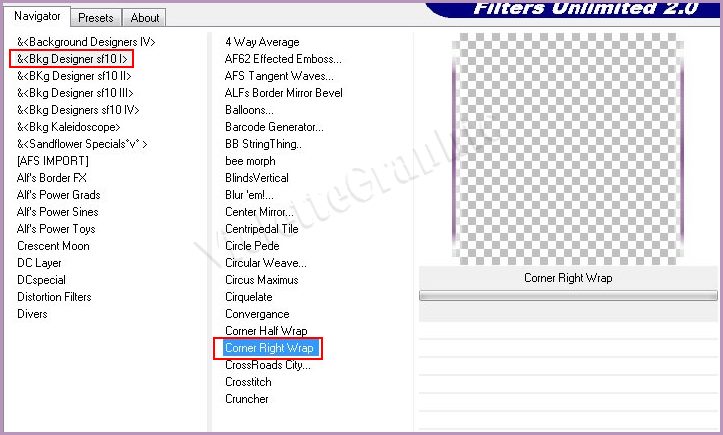Viewport: 723px width, 435px height.
Task: Select the [AFS IMPORT] category
Action: pyautogui.click(x=52, y=161)
